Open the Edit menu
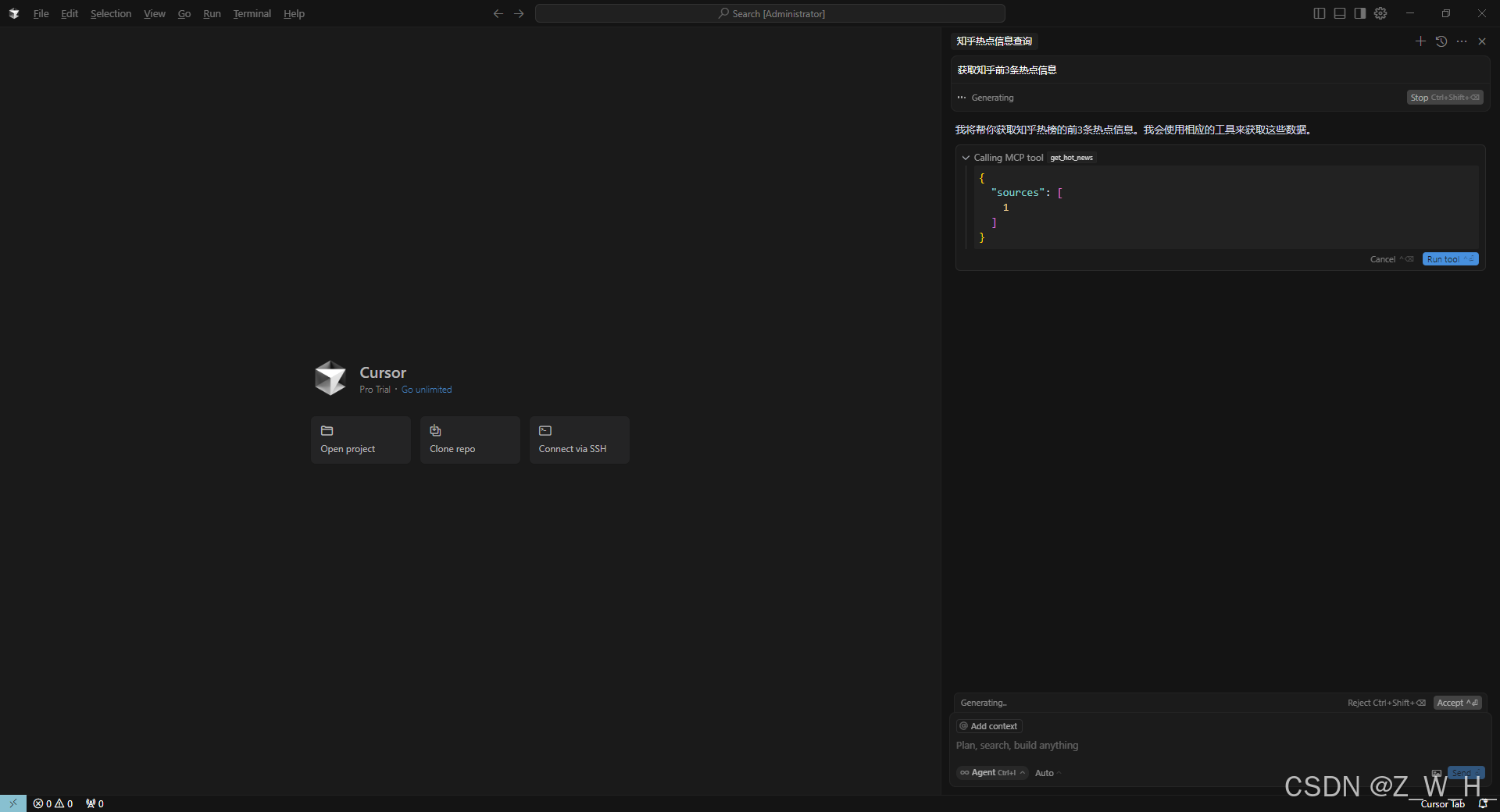Screen dimensions: 1500x812 [x=70, y=13]
